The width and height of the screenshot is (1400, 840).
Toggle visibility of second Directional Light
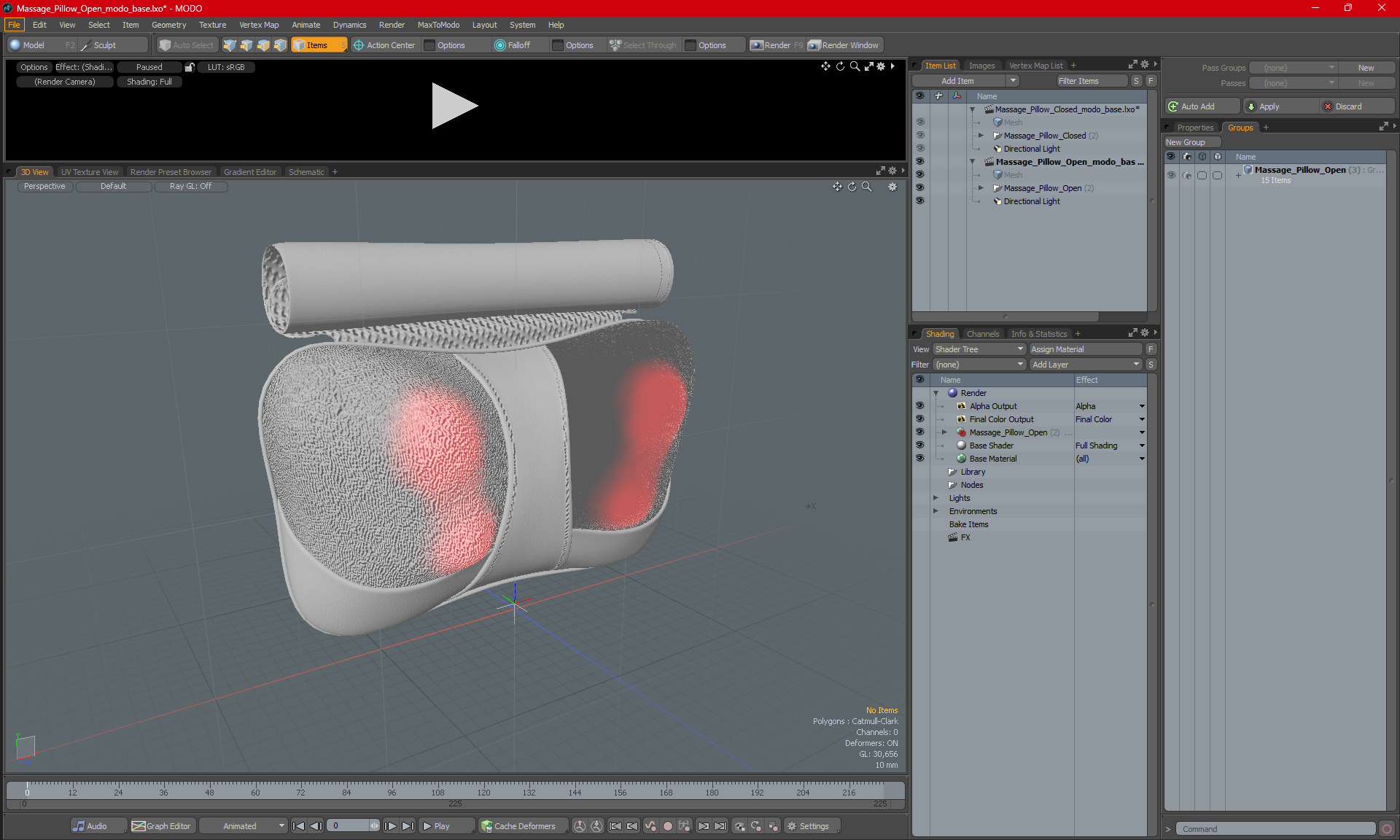coord(919,201)
